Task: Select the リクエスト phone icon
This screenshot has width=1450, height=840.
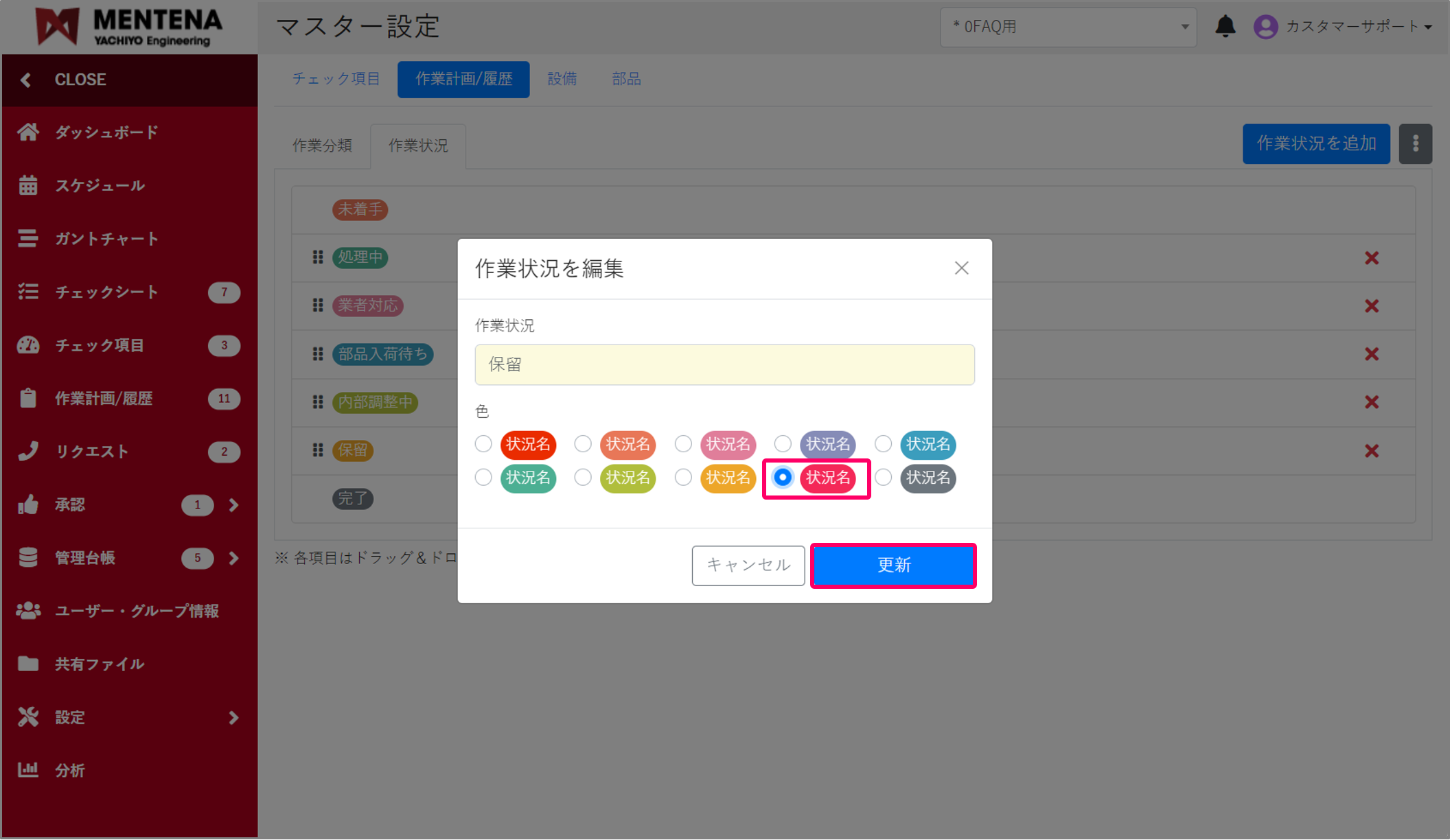Action: point(28,451)
